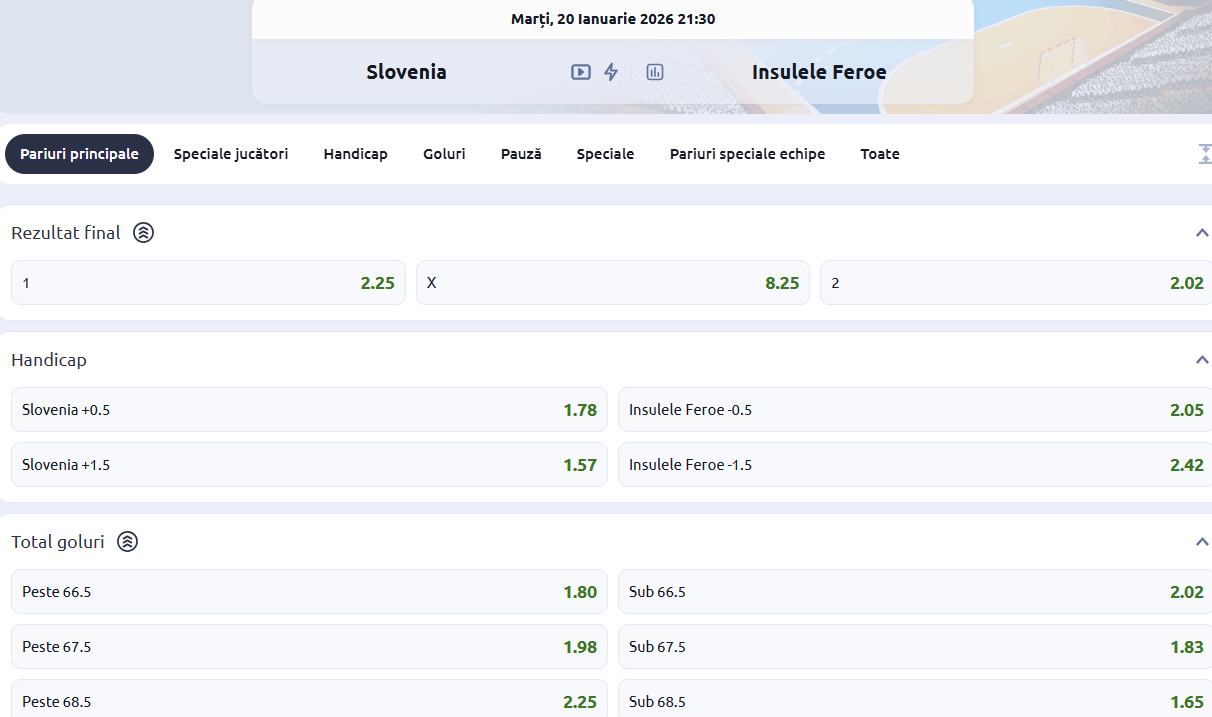The image size is (1212, 717).
Task: Click the circular icon beside Total goluri
Action: tap(126, 541)
